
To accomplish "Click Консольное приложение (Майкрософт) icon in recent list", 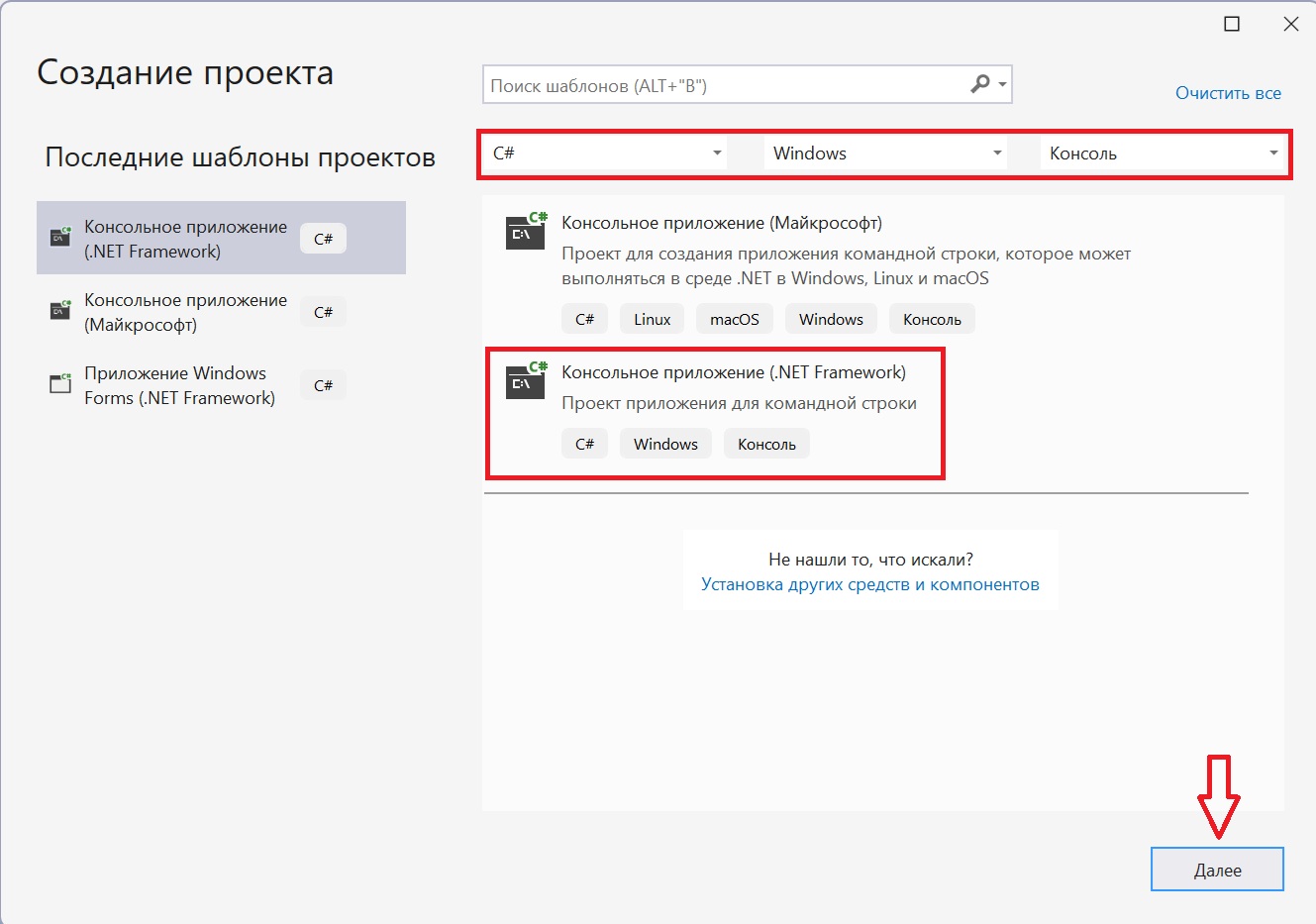I will point(60,311).
